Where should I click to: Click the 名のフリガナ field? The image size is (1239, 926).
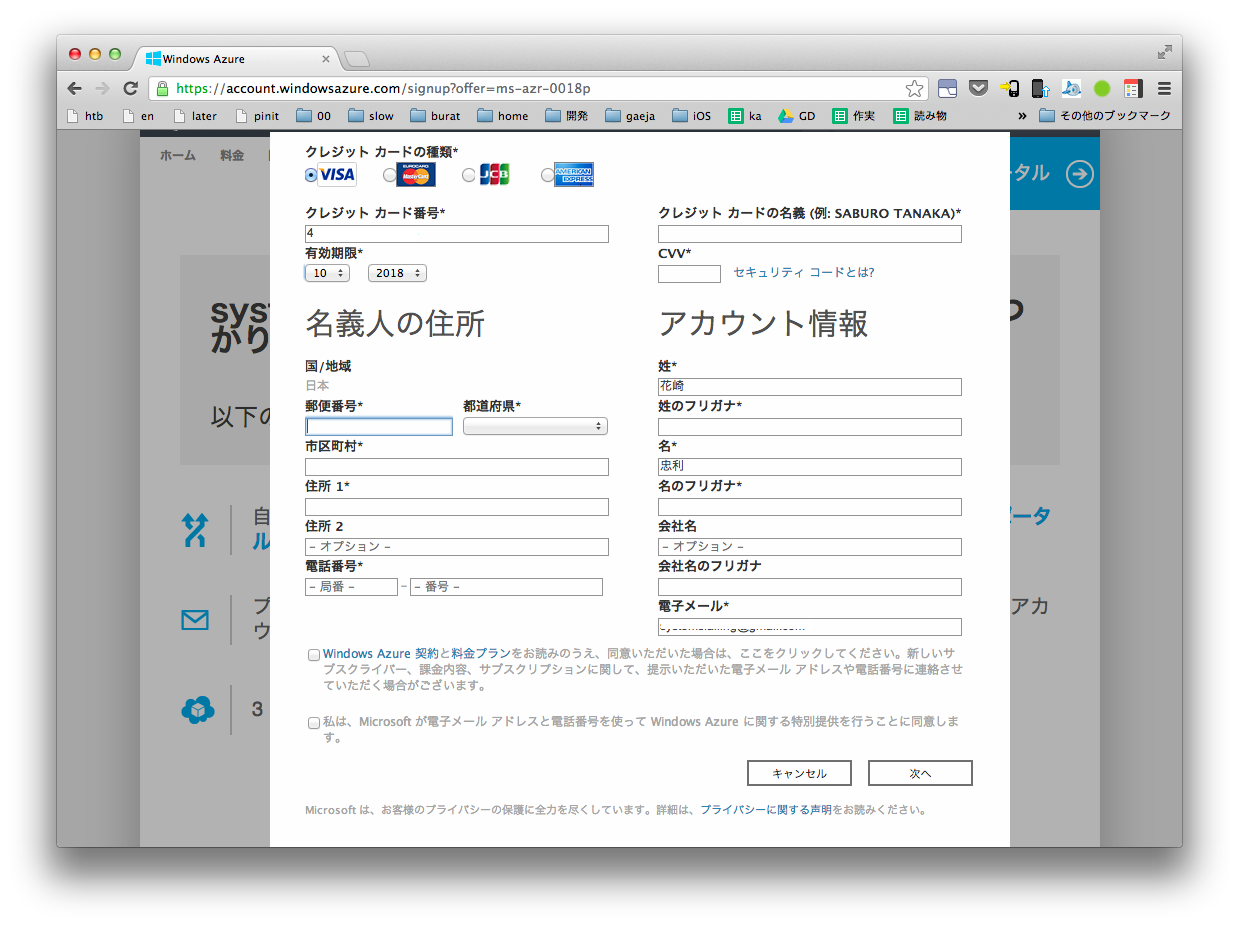pos(810,507)
